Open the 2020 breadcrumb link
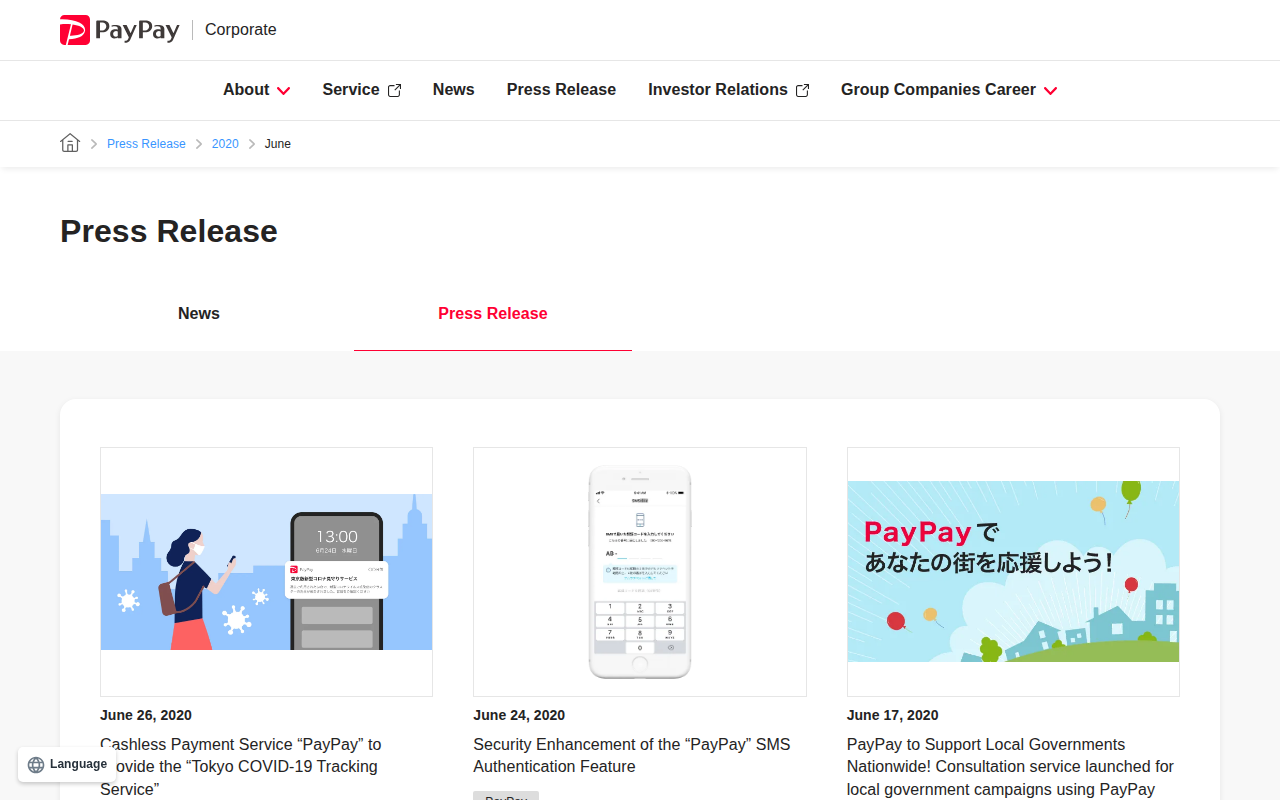The height and width of the screenshot is (800, 1280). coord(225,144)
